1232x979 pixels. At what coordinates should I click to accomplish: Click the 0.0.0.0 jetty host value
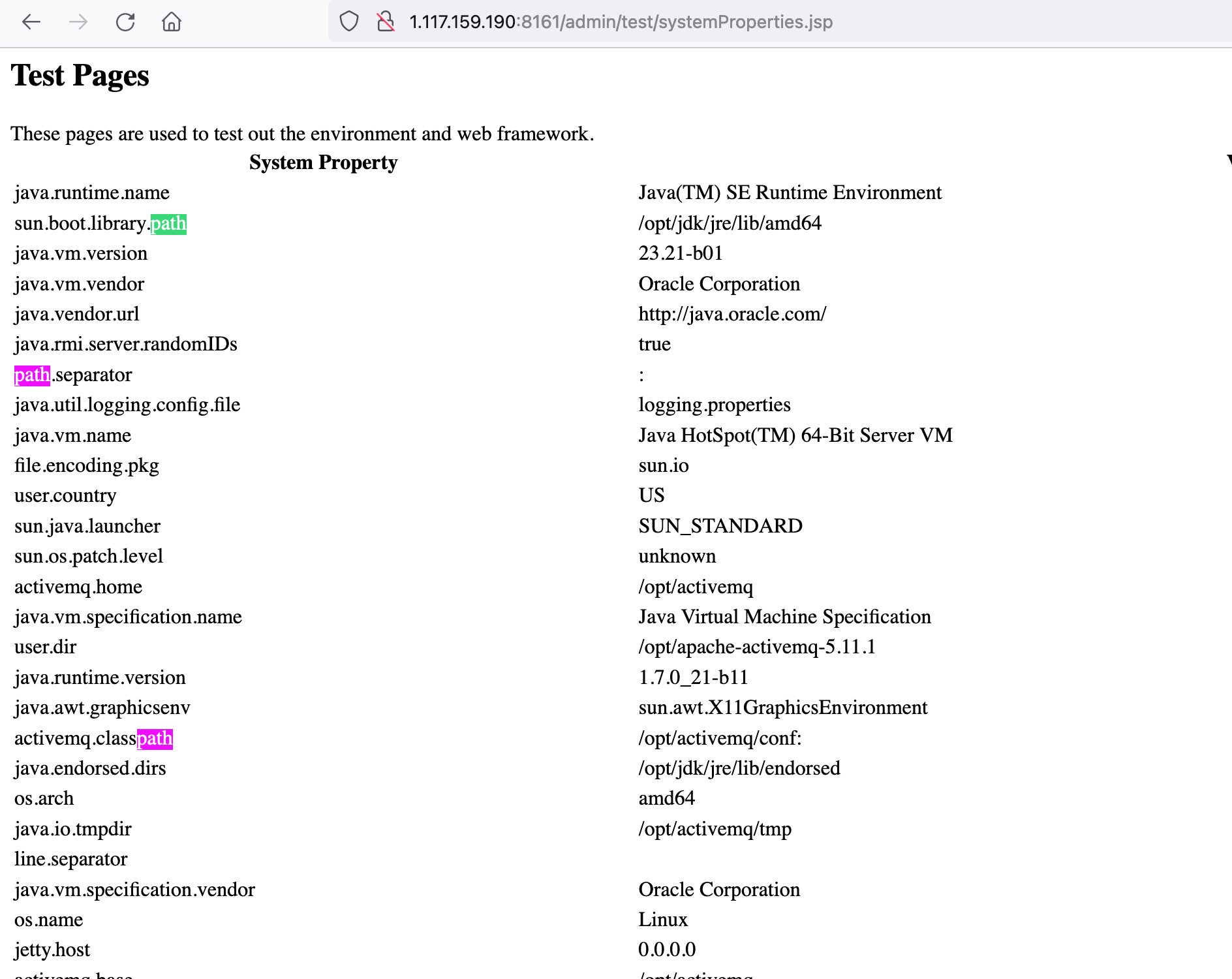(x=667, y=950)
